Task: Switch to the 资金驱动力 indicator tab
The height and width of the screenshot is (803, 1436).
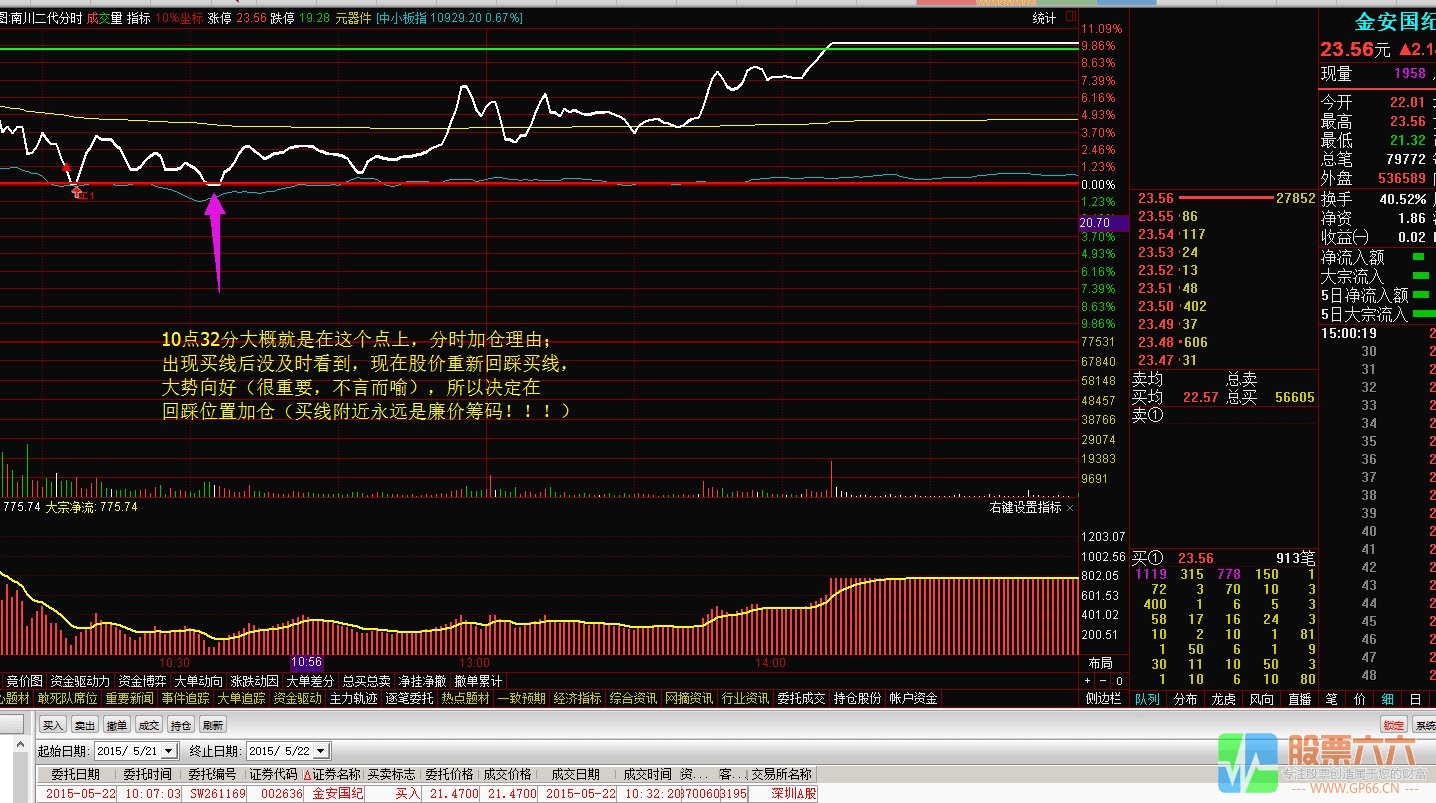Action: coord(80,681)
